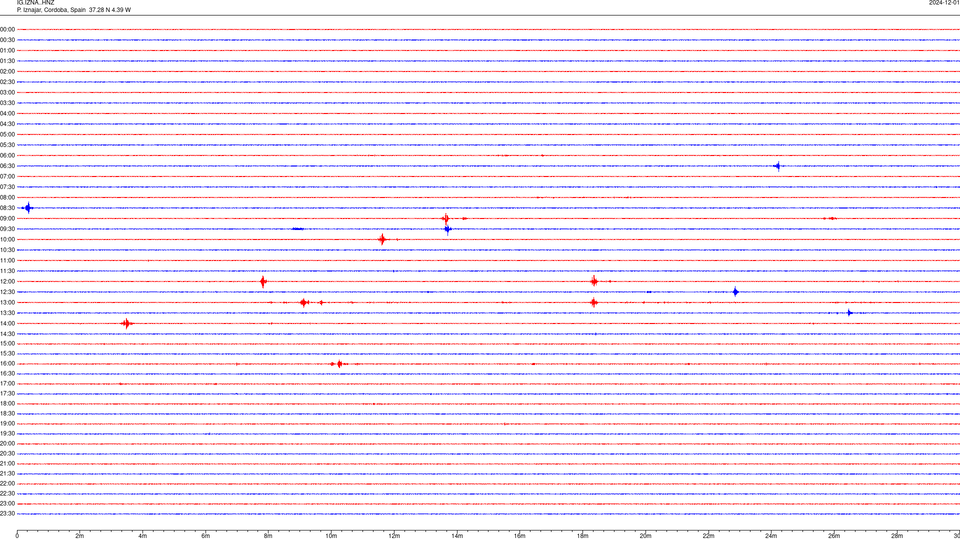The width and height of the screenshot is (960, 540).
Task: Select the earlier red spike on the 12:00 trace
Action: click(263, 282)
